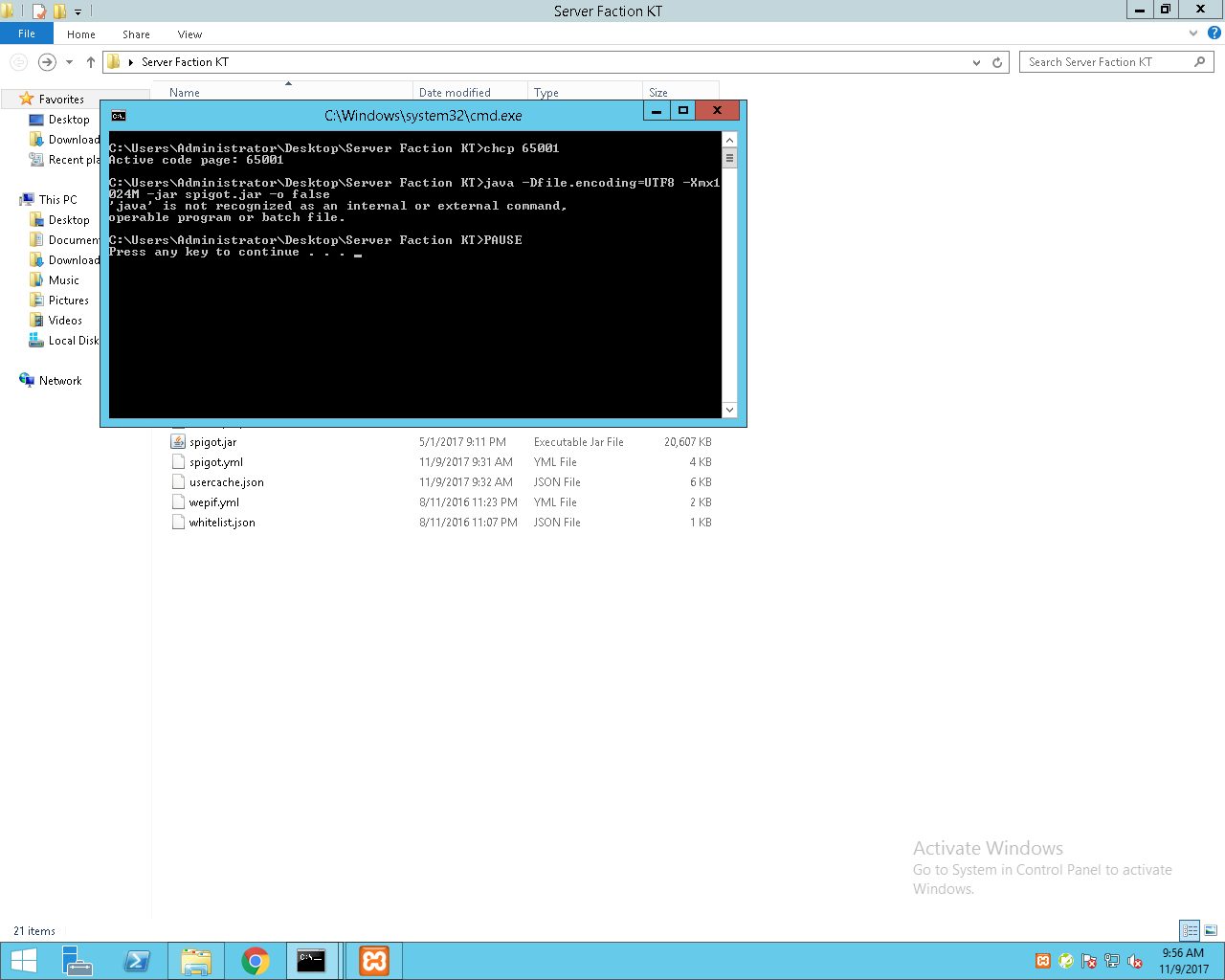Open the Help question mark icon
This screenshot has height=980, width=1225.
[1214, 33]
